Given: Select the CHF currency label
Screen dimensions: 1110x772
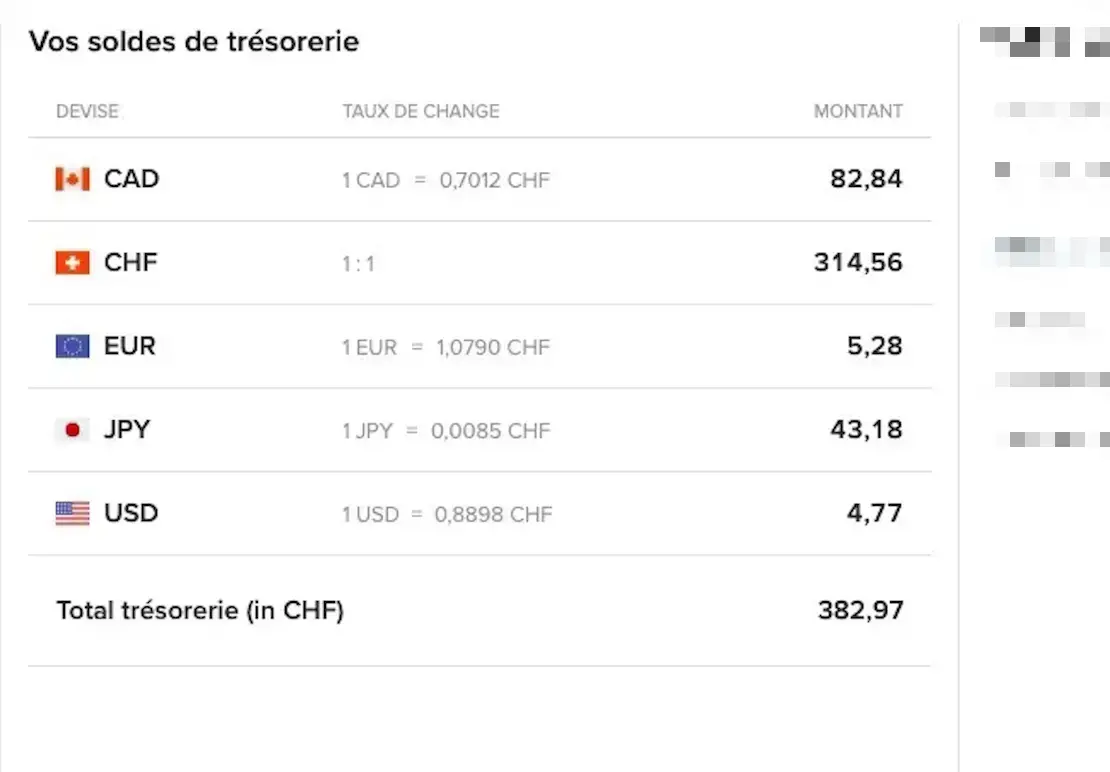Looking at the screenshot, I should pos(131,263).
